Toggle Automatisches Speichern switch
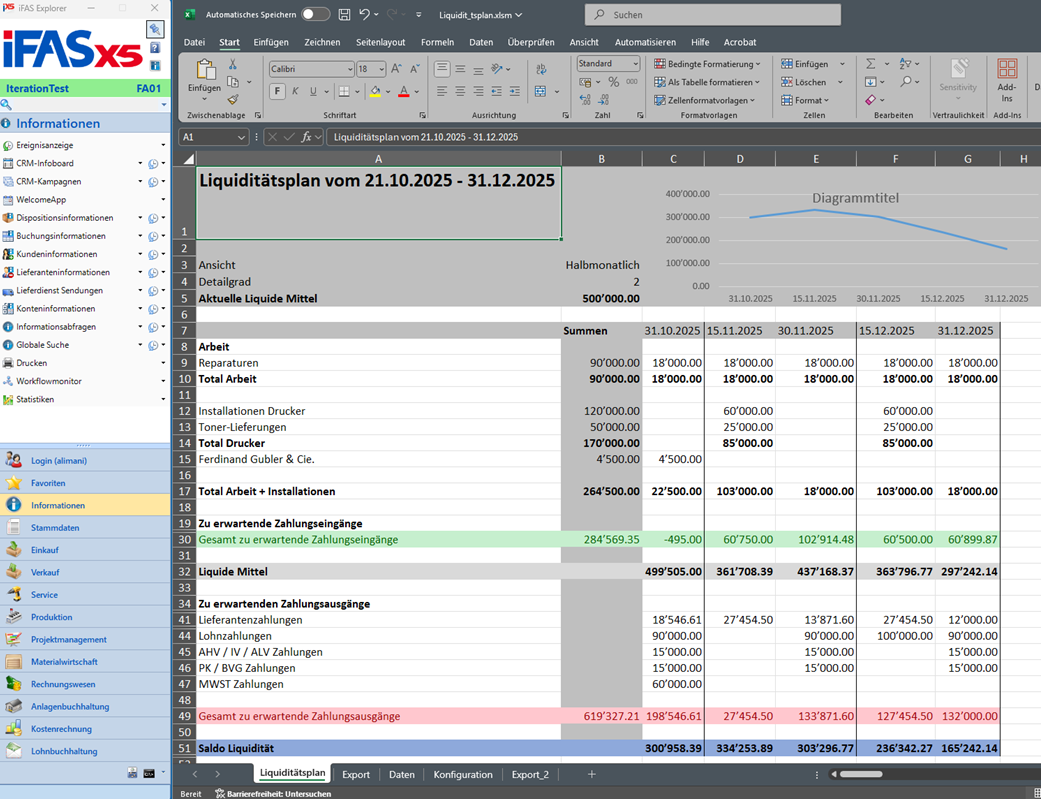 click(315, 15)
